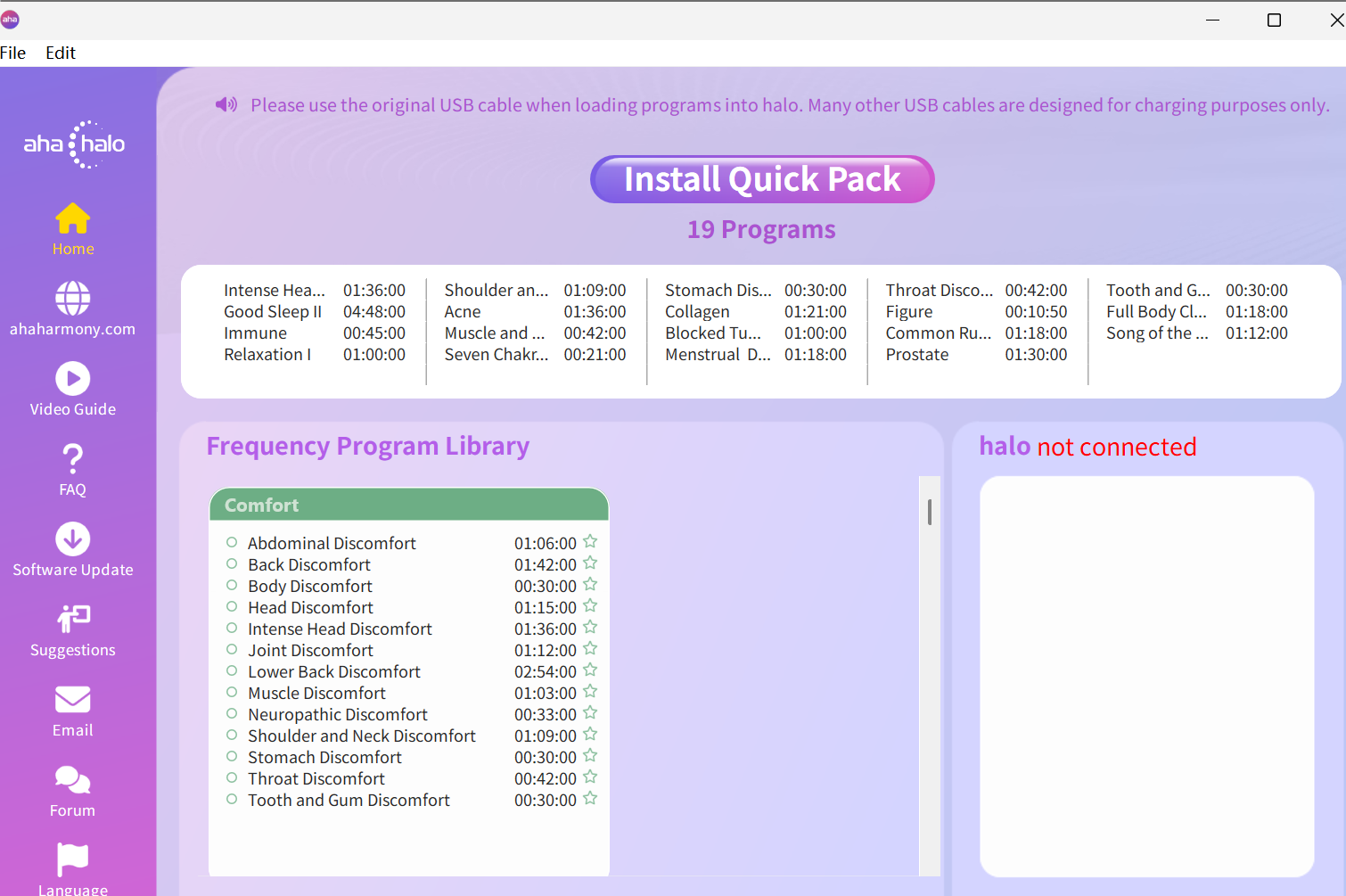The width and height of the screenshot is (1346, 896).
Task: Select the Tooth and Gum Discomfort radio button
Action: pos(232,799)
